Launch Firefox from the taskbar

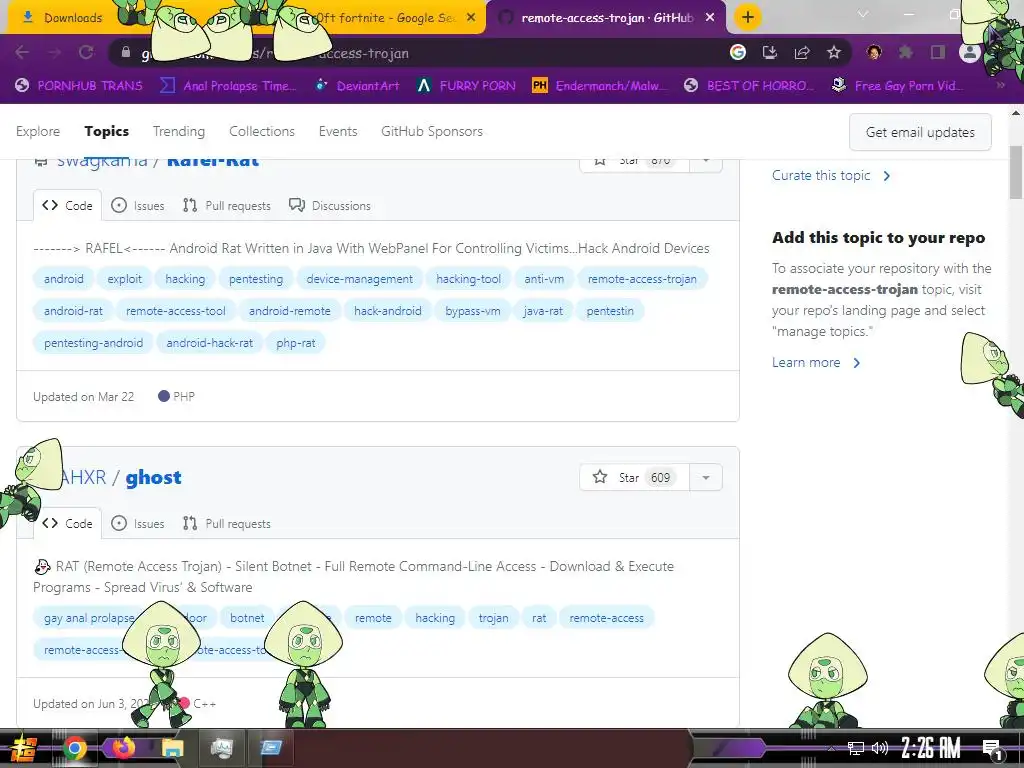pos(123,748)
